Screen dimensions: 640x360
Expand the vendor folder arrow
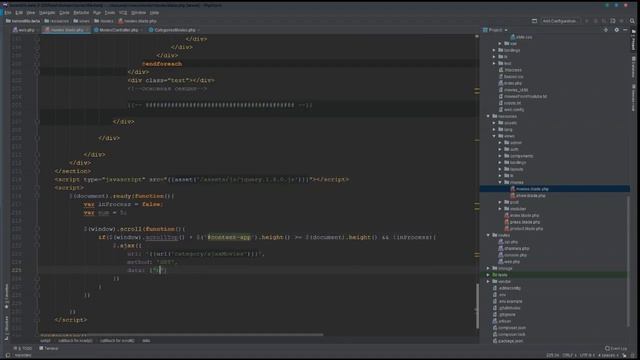[x=488, y=282]
